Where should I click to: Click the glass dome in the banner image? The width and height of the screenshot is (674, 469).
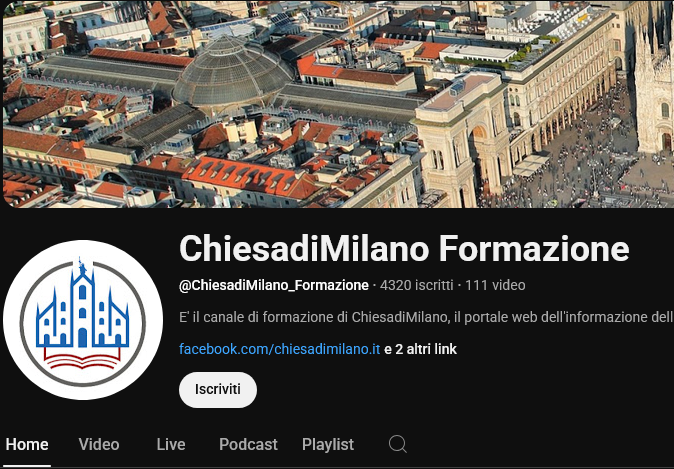click(x=233, y=71)
